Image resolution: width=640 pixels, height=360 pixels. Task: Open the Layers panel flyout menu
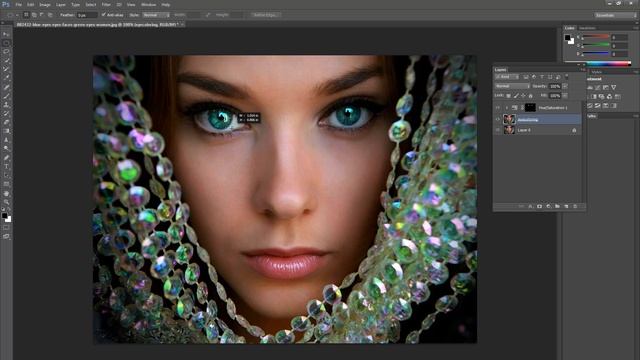click(583, 70)
